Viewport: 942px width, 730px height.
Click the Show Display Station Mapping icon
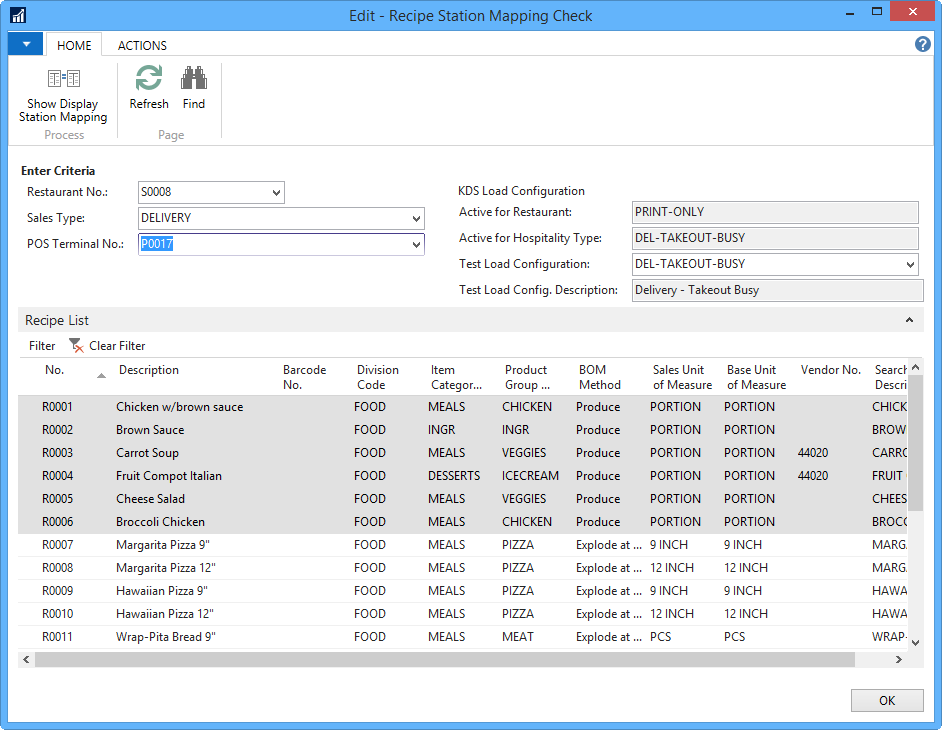tap(63, 79)
